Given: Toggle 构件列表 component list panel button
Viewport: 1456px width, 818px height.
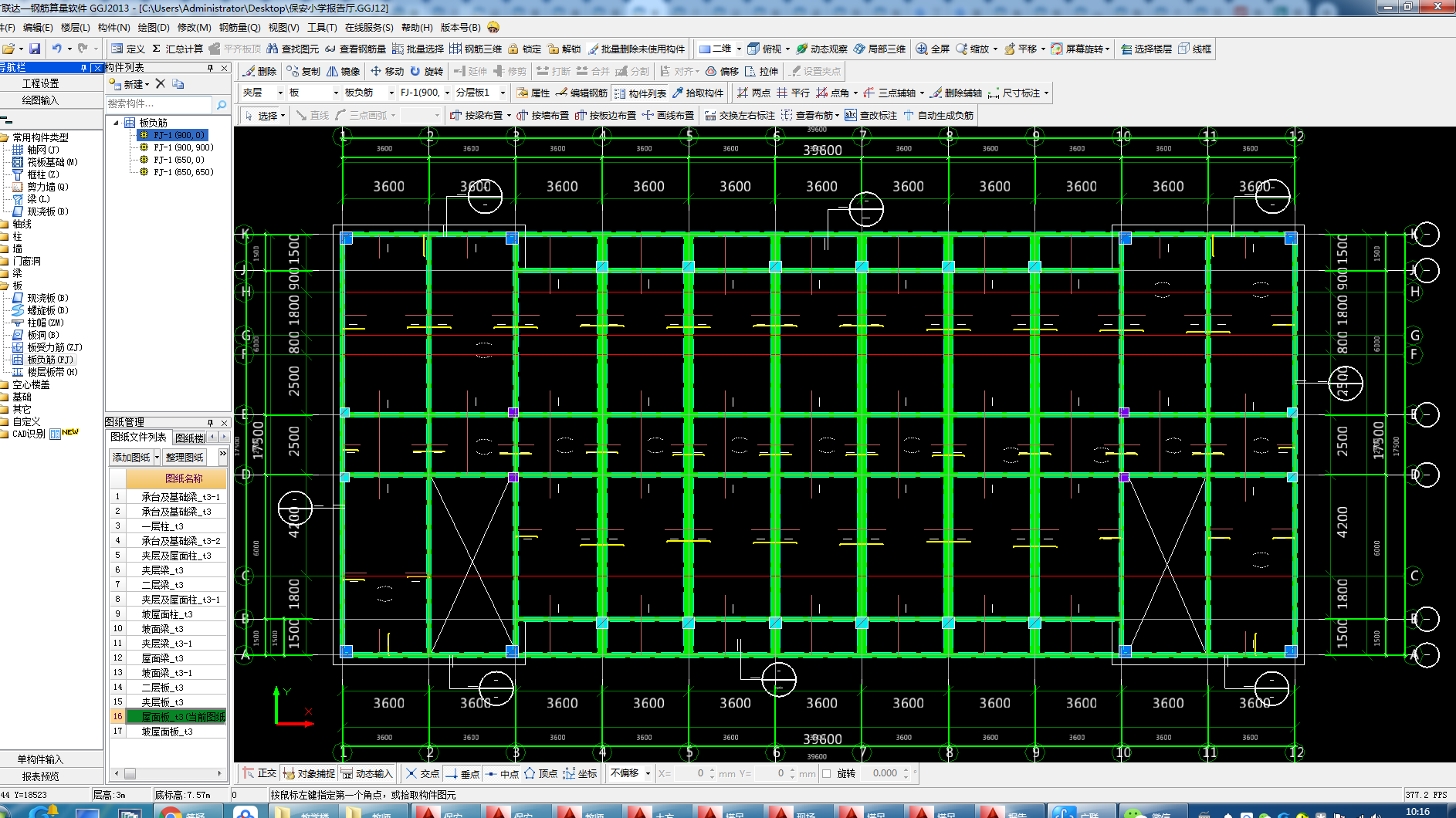Looking at the screenshot, I should click(639, 93).
